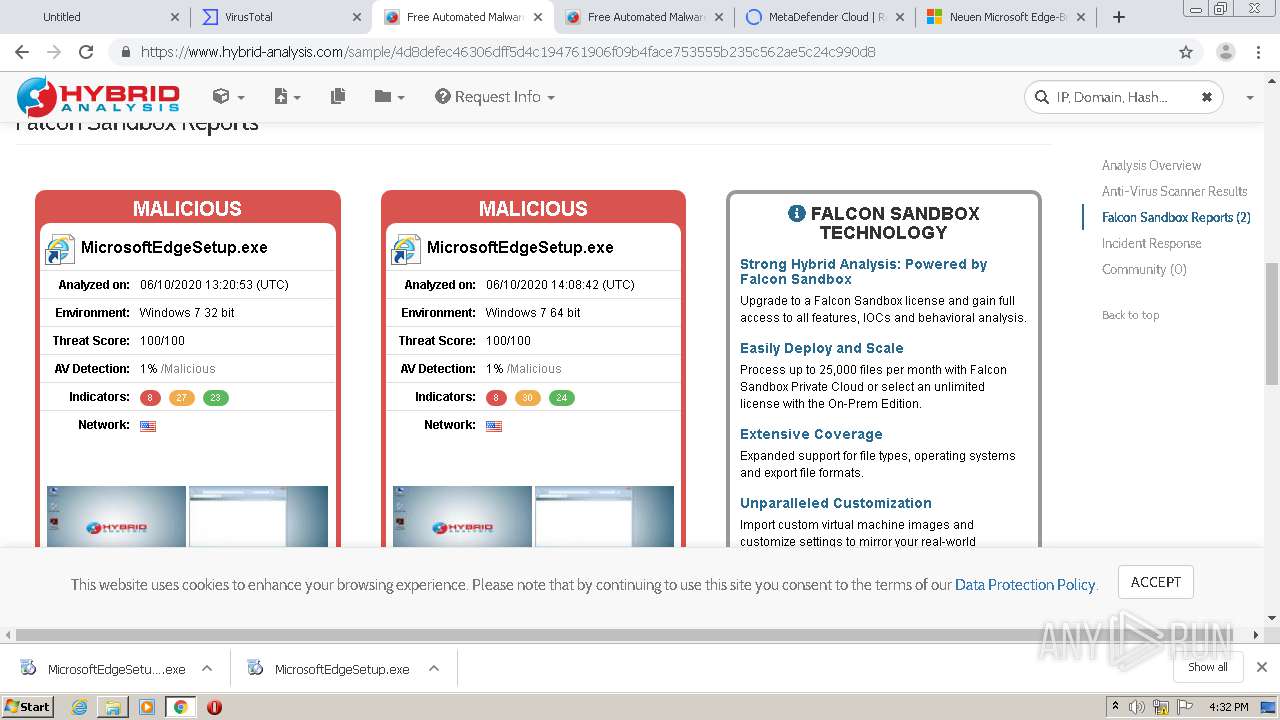This screenshot has height=720, width=1280.
Task: Close the VirusTotal tab
Action: [357, 17]
